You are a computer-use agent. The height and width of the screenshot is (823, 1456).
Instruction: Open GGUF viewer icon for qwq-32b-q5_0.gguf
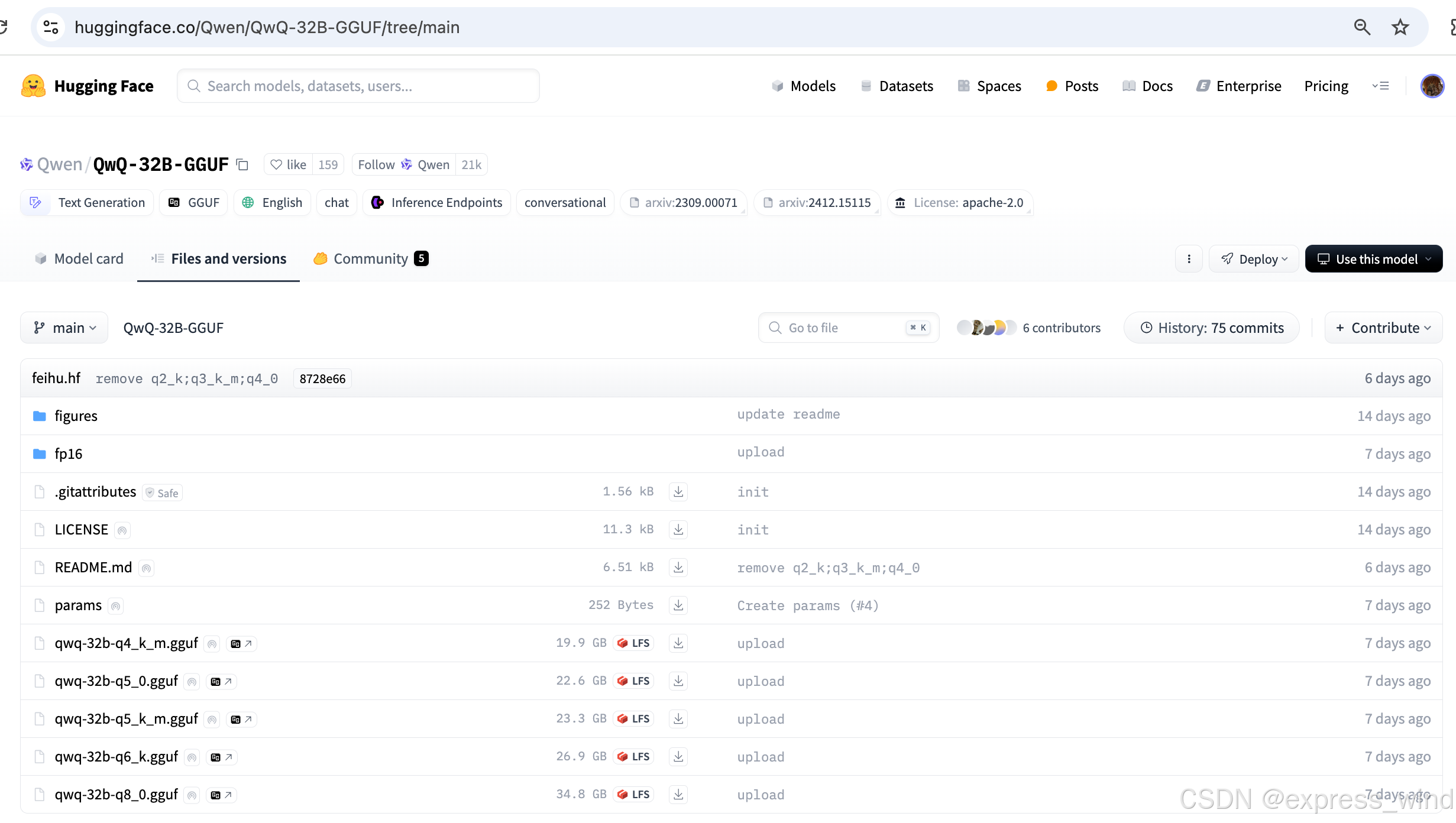[221, 681]
